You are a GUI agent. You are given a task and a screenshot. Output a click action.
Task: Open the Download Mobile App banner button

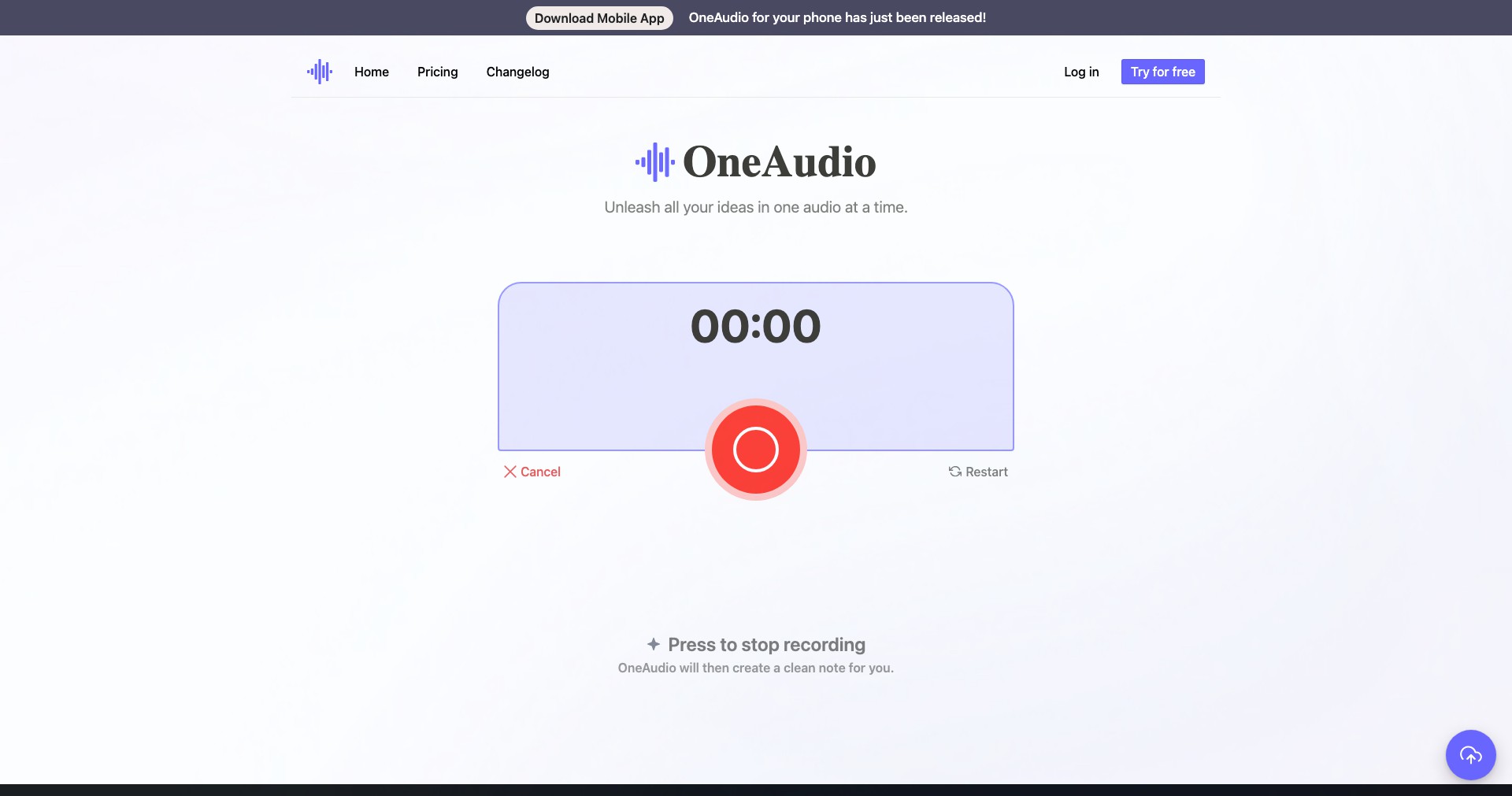click(x=599, y=18)
